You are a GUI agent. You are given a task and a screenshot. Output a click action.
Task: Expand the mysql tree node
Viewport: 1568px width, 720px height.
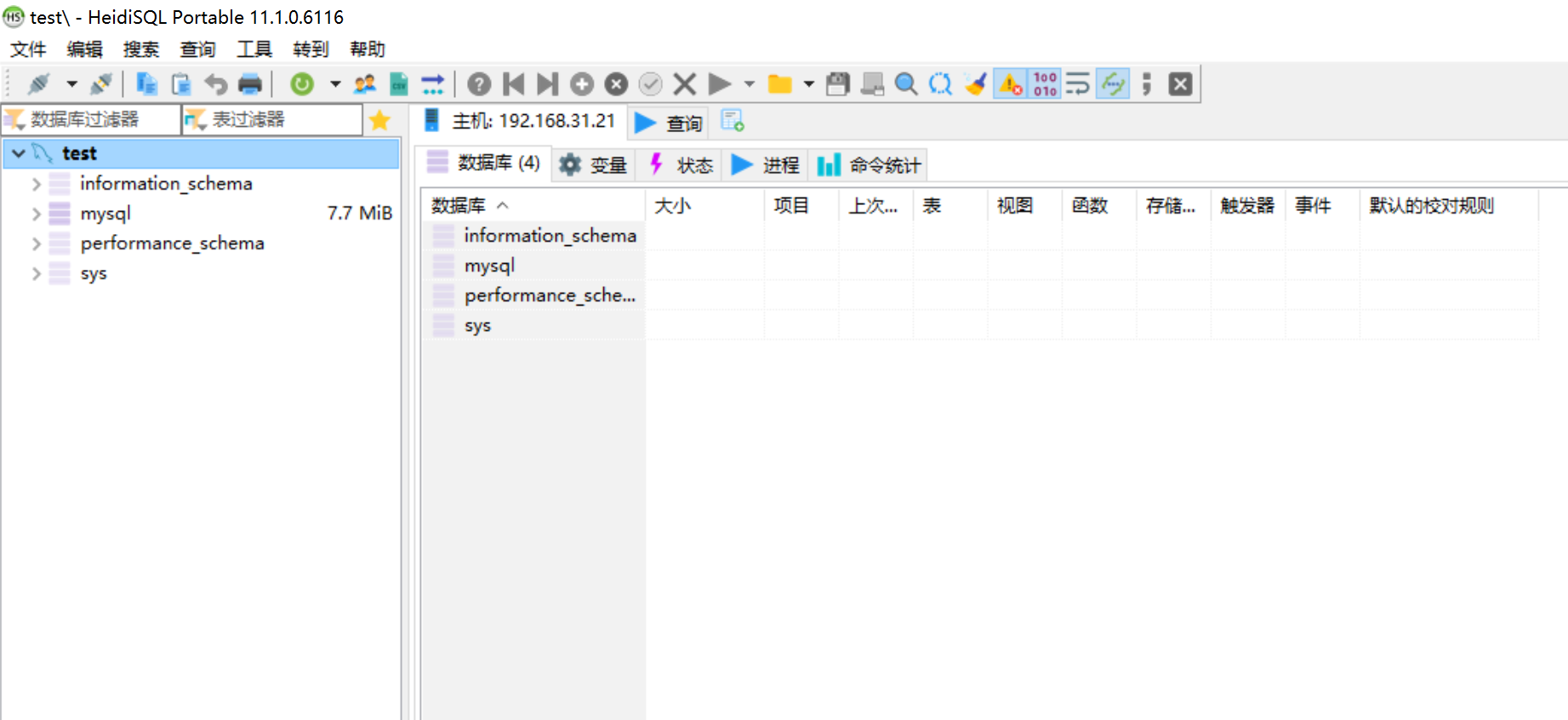37,214
